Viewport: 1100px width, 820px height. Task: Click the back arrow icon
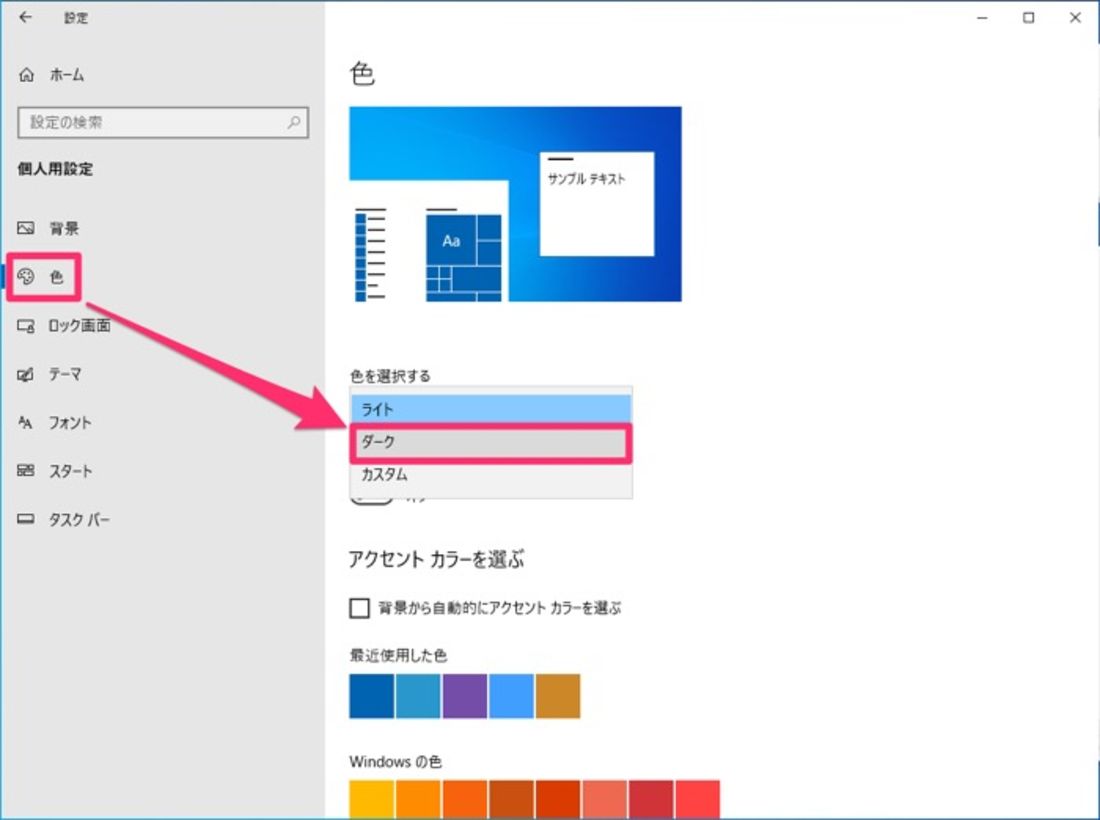coord(26,17)
